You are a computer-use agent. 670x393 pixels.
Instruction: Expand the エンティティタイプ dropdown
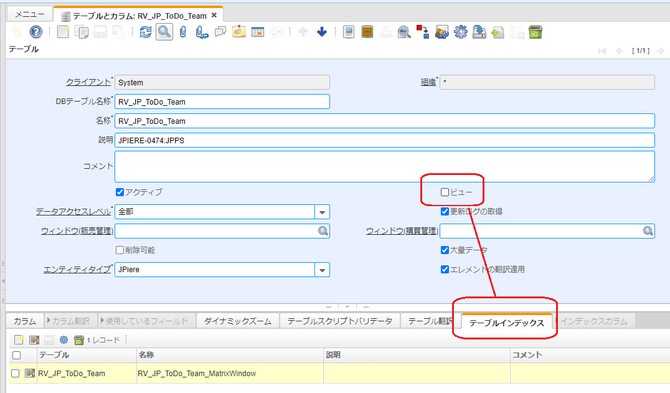pos(322,270)
